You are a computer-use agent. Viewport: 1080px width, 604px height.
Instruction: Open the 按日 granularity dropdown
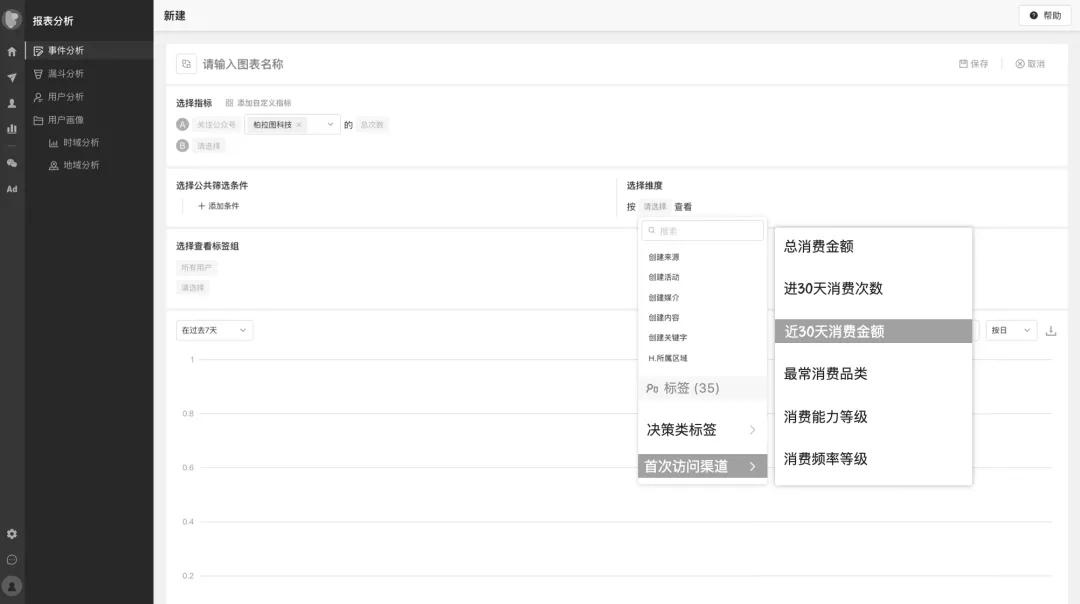pyautogui.click(x=1009, y=329)
